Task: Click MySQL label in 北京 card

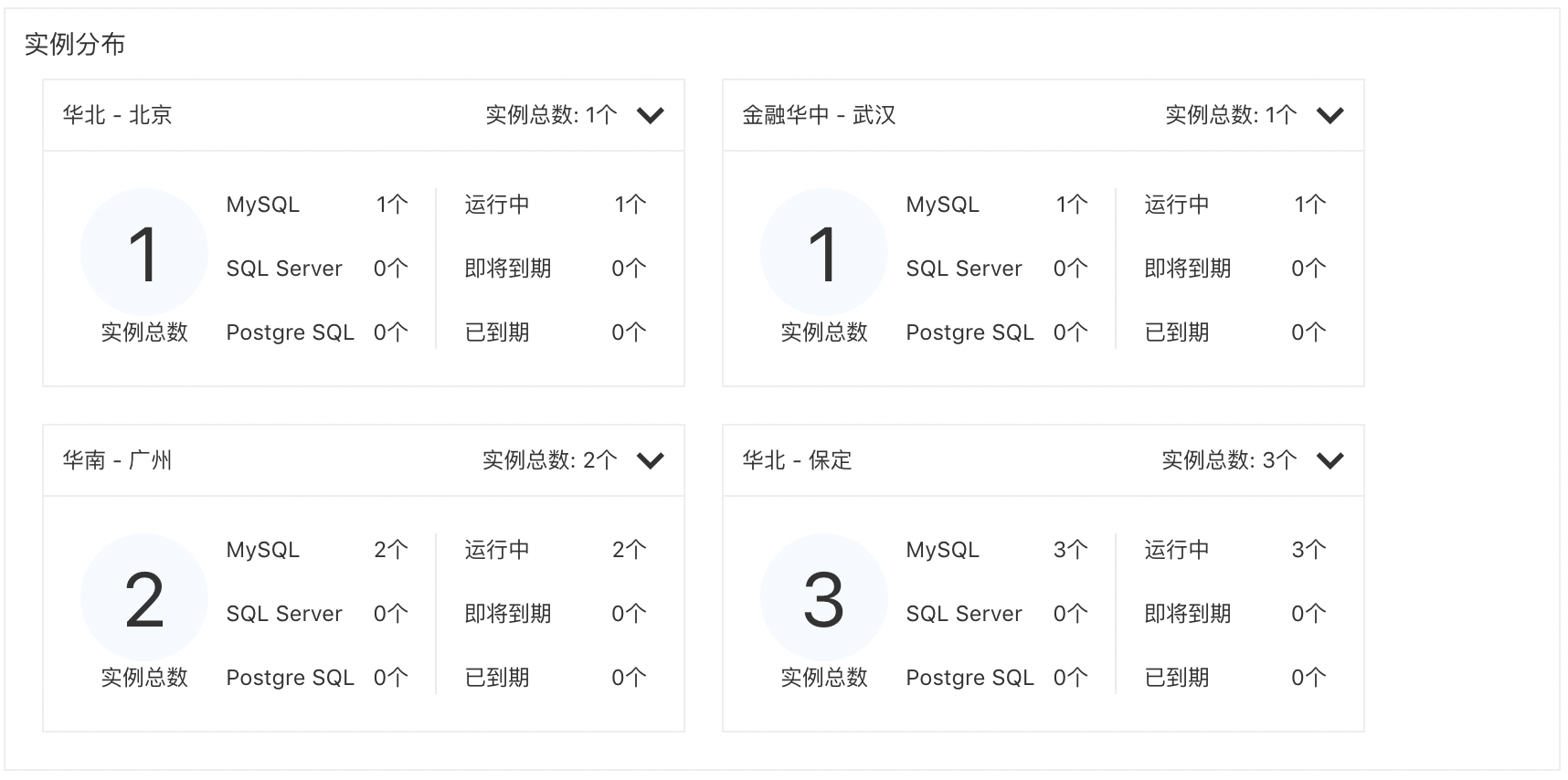Action: [263, 205]
